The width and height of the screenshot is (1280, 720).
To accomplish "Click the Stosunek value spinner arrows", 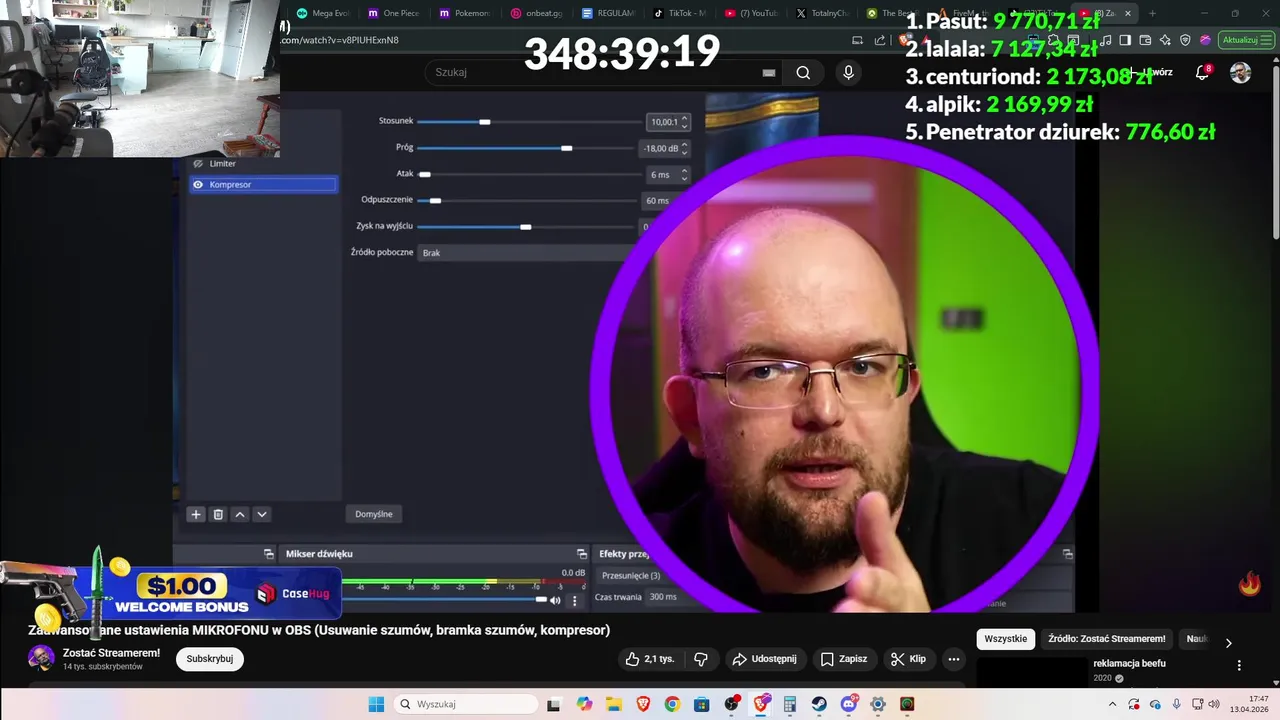I will coord(684,122).
